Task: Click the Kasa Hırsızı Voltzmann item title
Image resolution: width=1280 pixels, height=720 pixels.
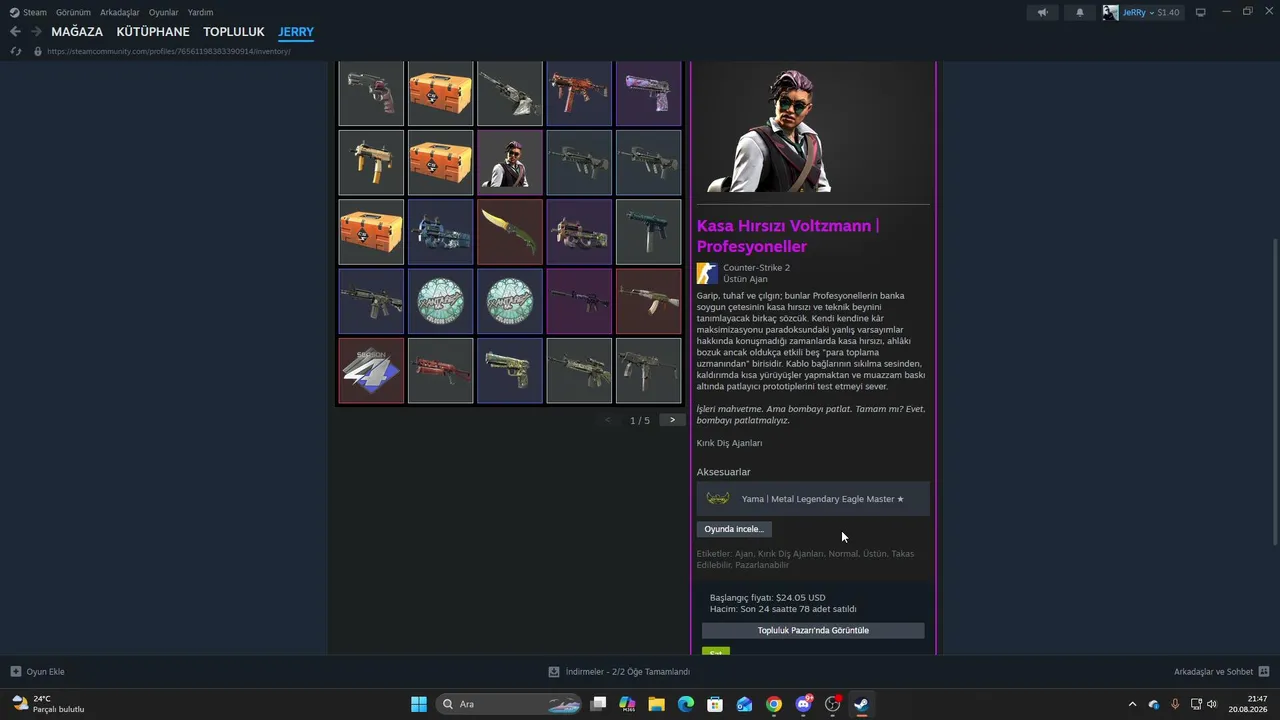Action: pyautogui.click(x=788, y=236)
